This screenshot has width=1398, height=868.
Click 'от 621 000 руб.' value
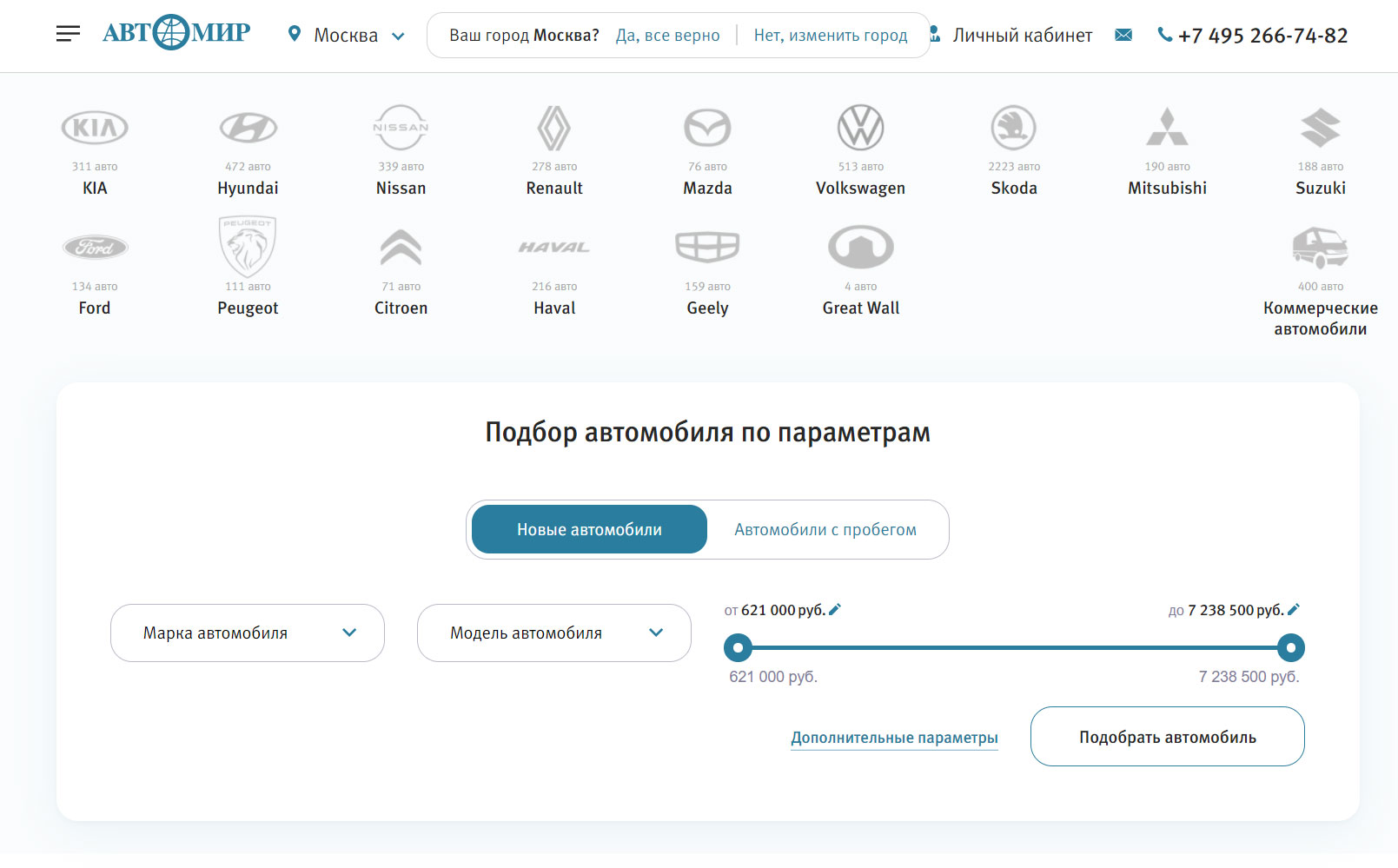(775, 610)
